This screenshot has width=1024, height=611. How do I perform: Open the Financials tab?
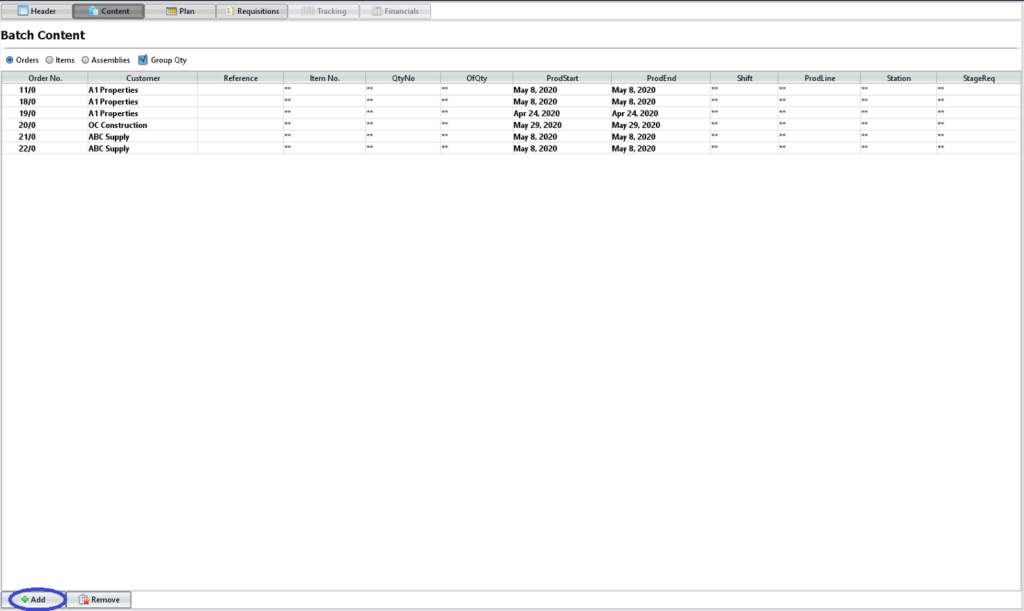[395, 11]
